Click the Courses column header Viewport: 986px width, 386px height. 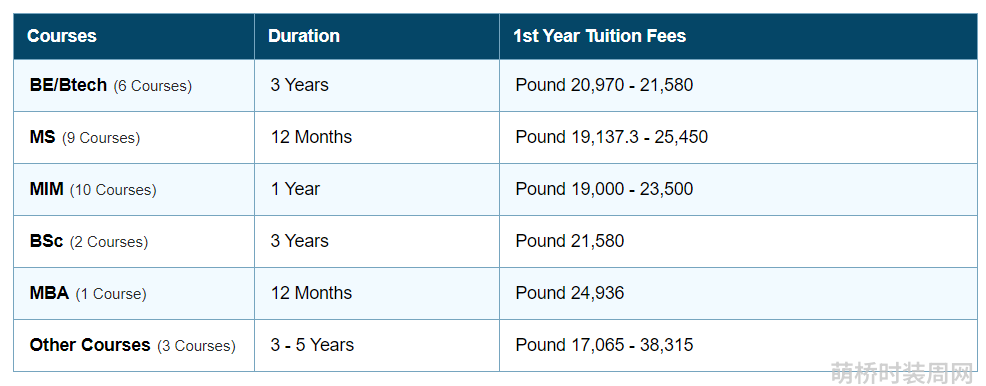tap(62, 36)
